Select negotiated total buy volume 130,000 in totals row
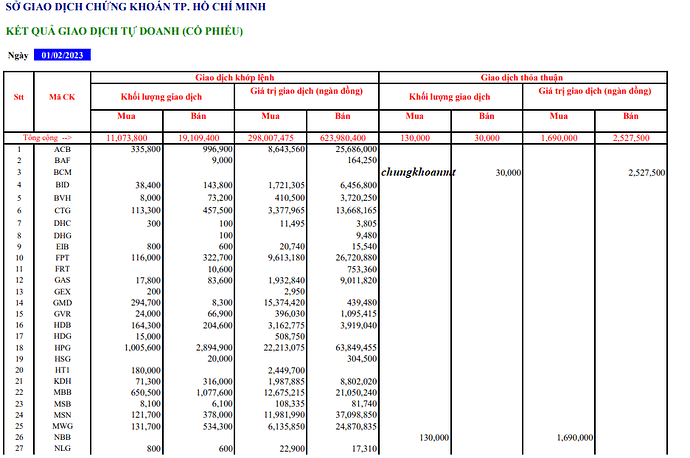 415,138
